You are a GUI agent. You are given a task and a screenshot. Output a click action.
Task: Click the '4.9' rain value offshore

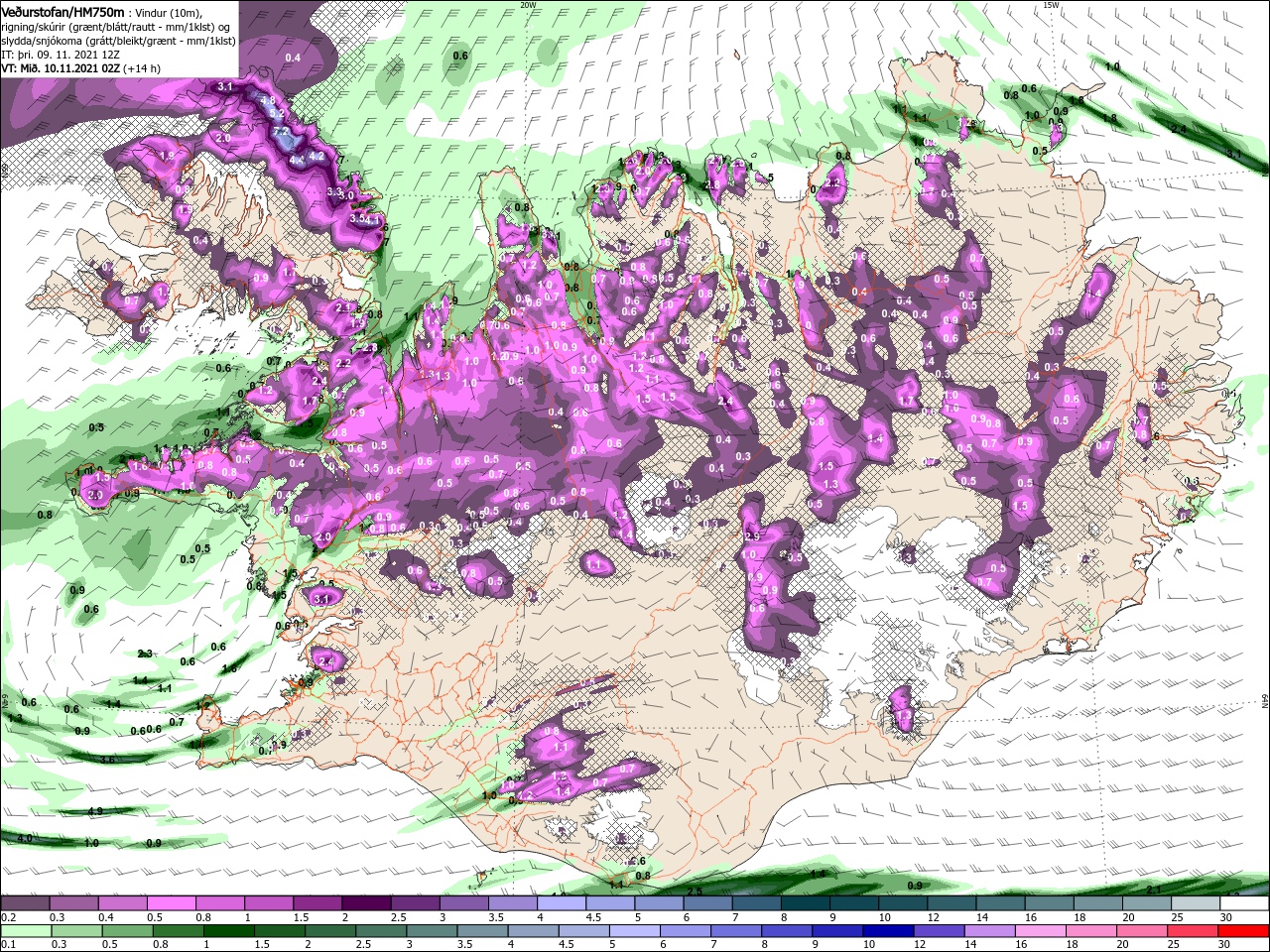(x=95, y=812)
